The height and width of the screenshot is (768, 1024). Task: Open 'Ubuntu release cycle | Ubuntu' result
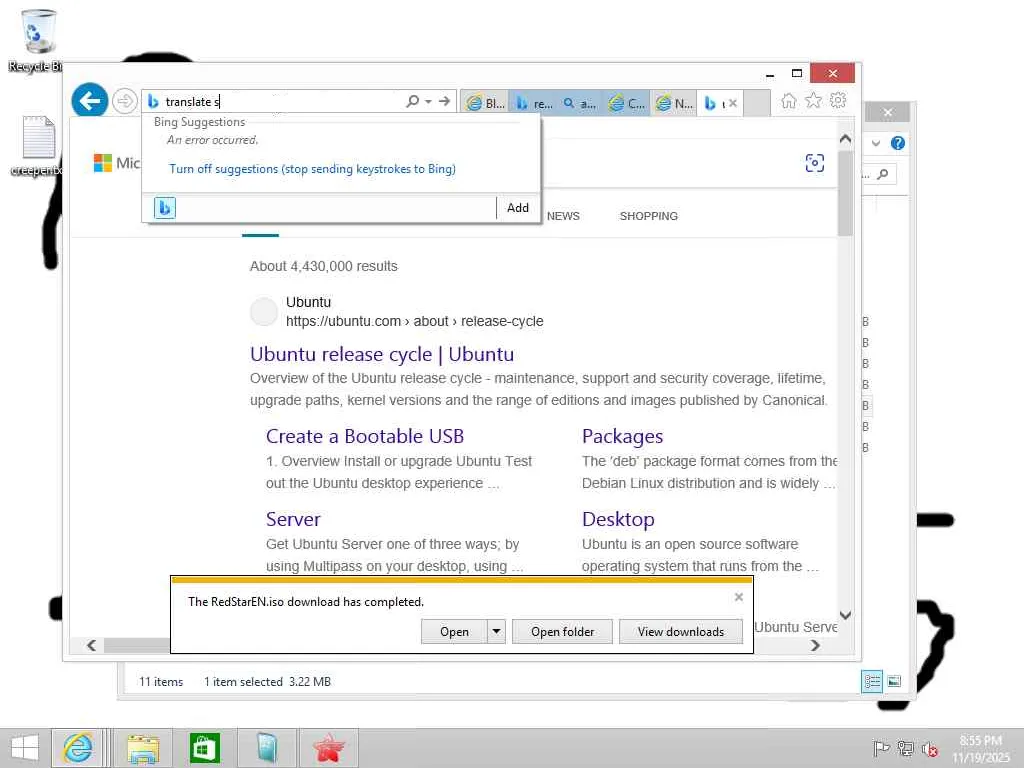point(382,354)
